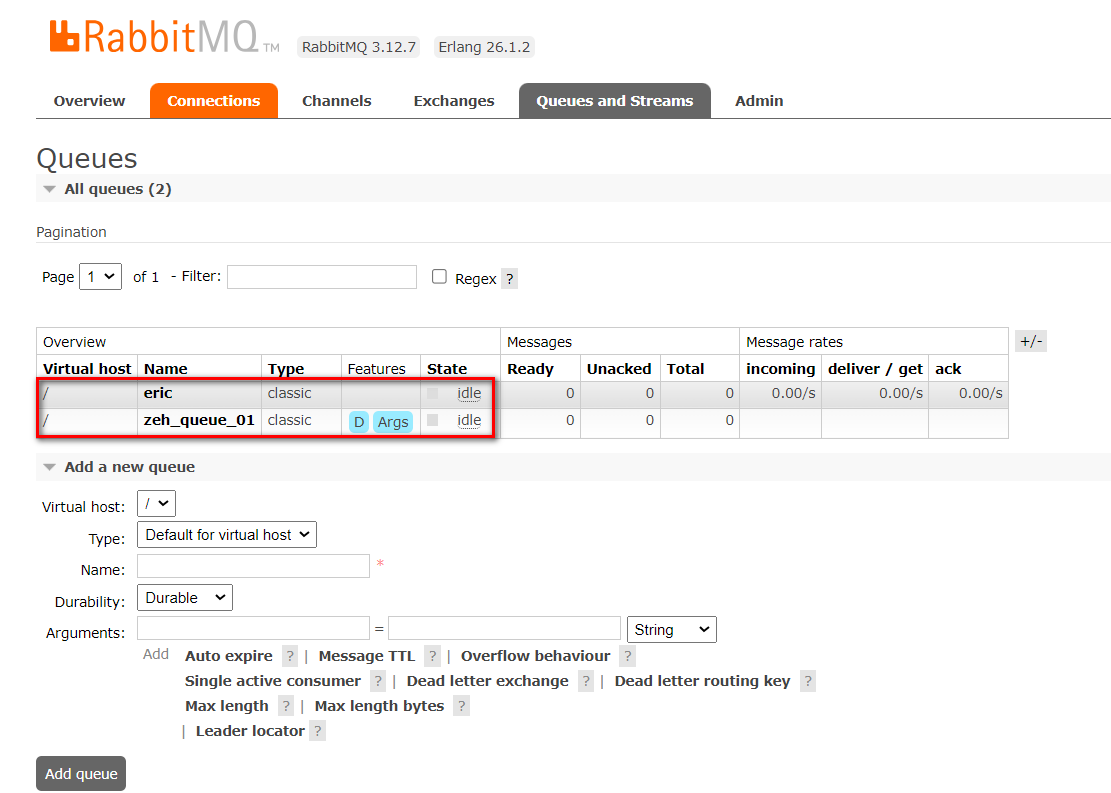Image resolution: width=1111 pixels, height=793 pixels.
Task: Enable the Regex filter checkbox
Action: pos(439,277)
